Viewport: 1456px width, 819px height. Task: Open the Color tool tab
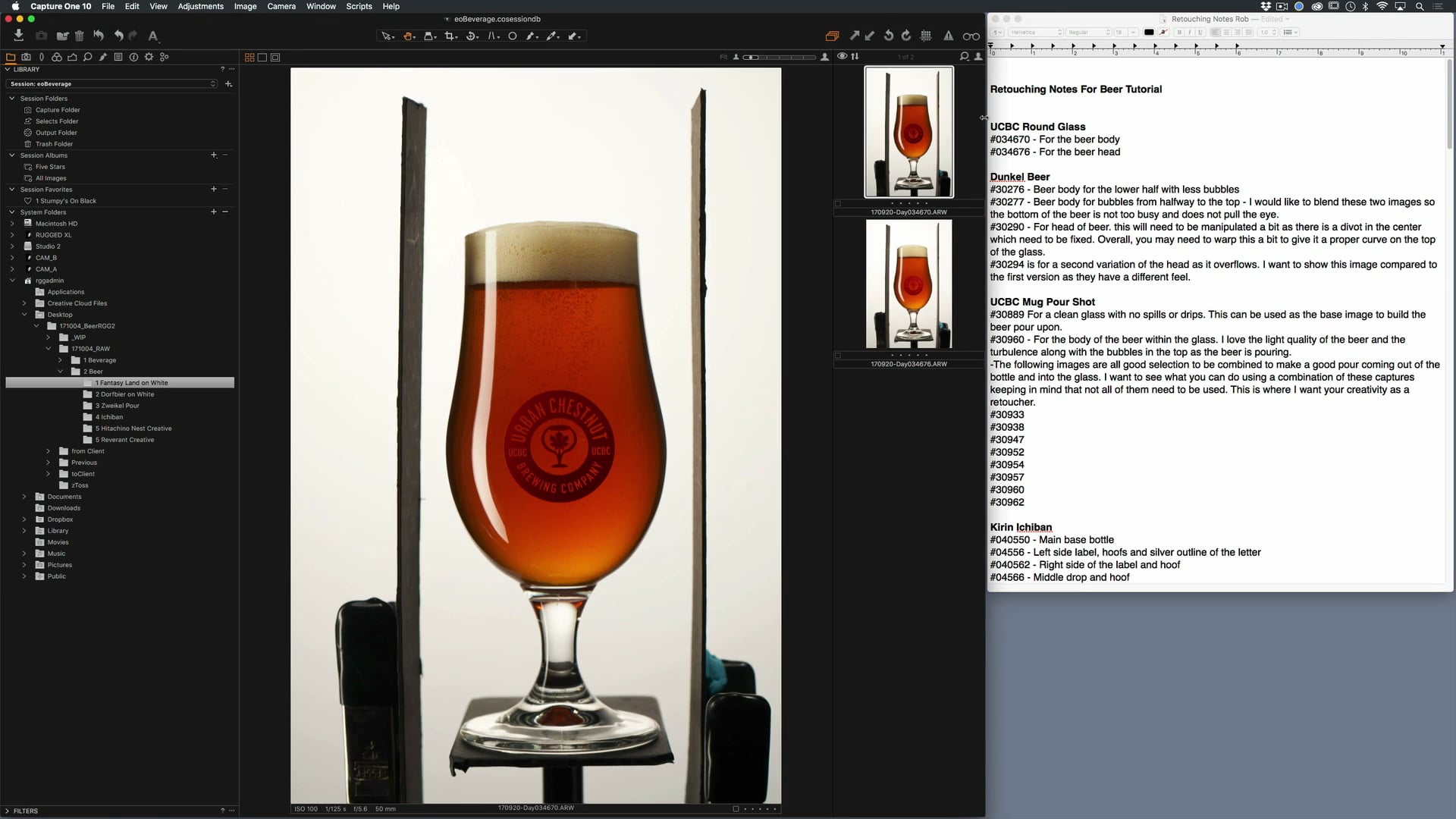coord(56,57)
